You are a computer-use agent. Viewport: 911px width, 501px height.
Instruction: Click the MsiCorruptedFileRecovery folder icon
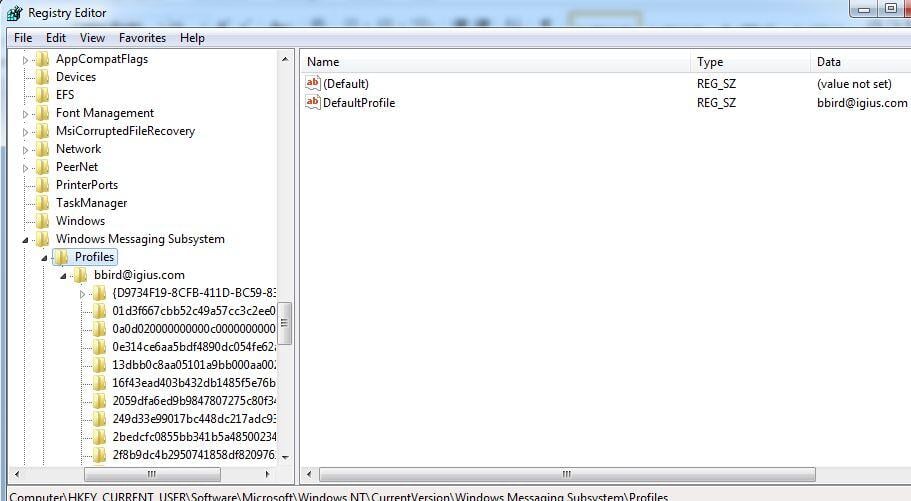coord(43,131)
